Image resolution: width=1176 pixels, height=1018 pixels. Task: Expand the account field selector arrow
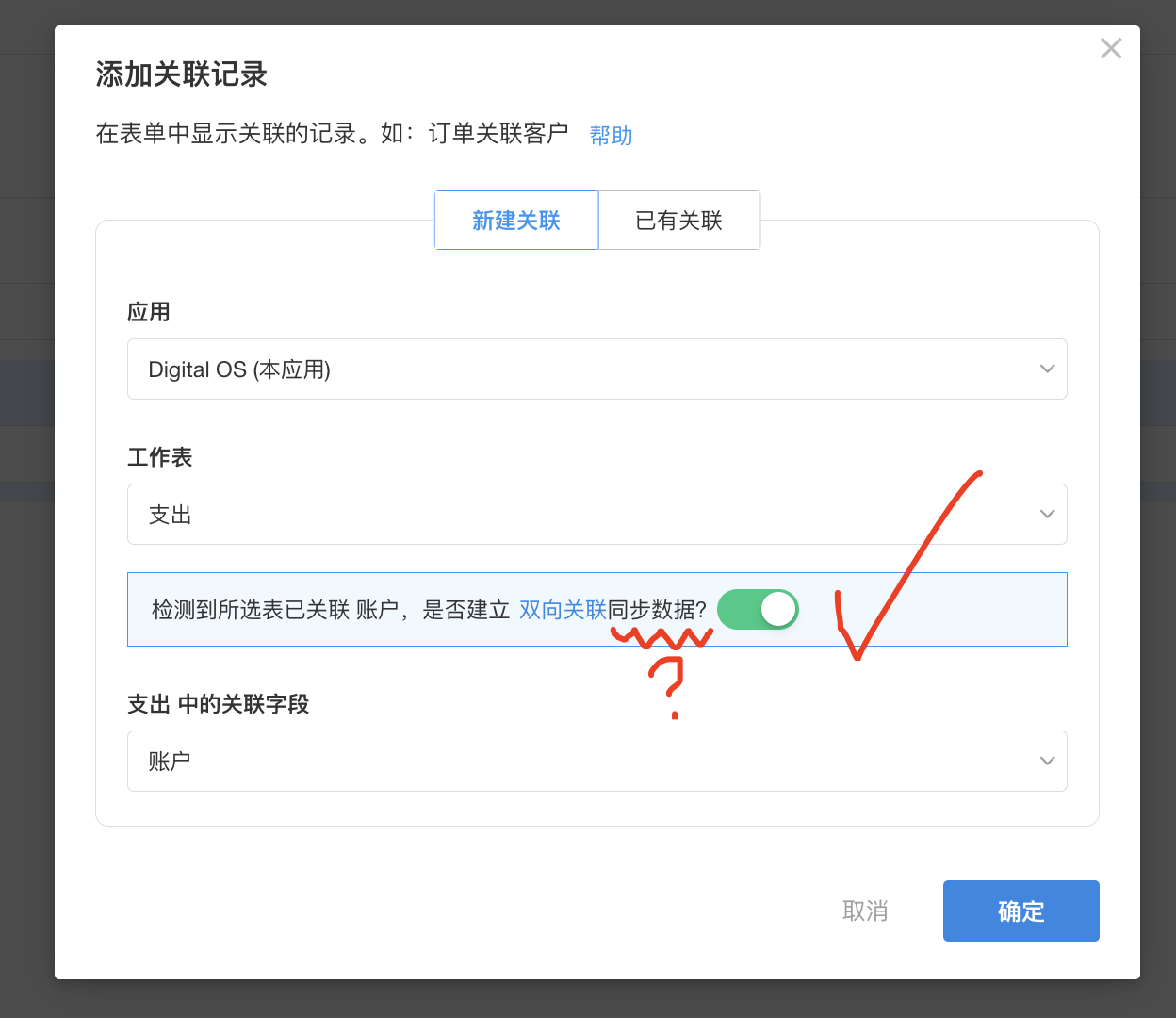[1047, 761]
